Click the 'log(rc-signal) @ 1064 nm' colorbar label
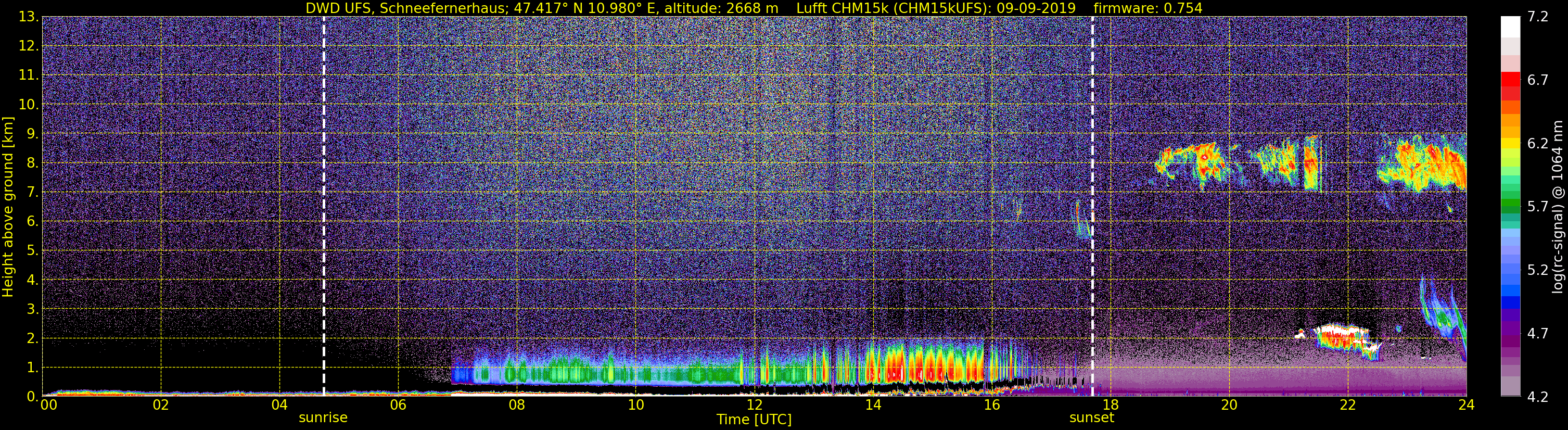The width and height of the screenshot is (1568, 430). [1557, 207]
